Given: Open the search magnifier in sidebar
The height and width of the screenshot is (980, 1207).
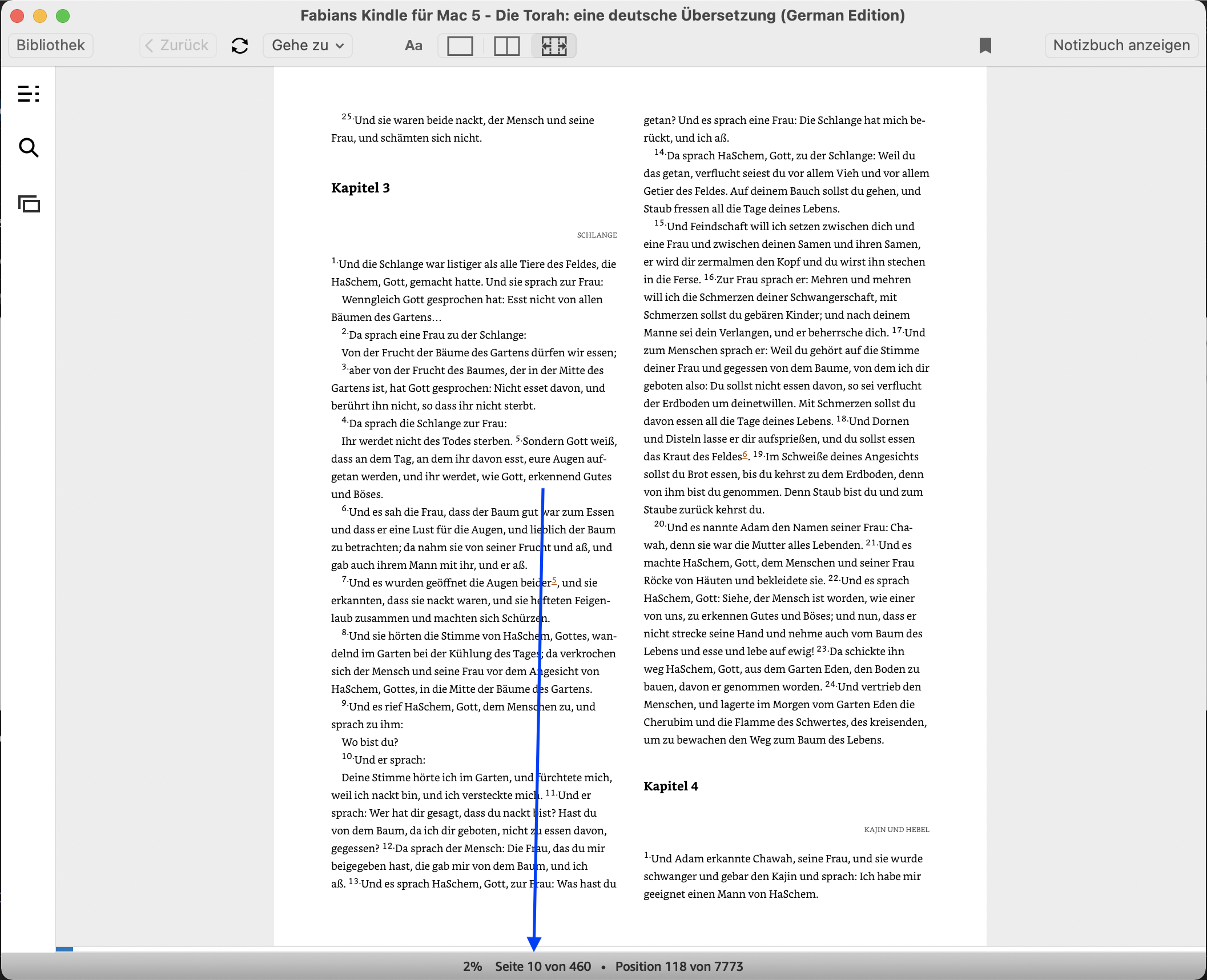Looking at the screenshot, I should [29, 148].
